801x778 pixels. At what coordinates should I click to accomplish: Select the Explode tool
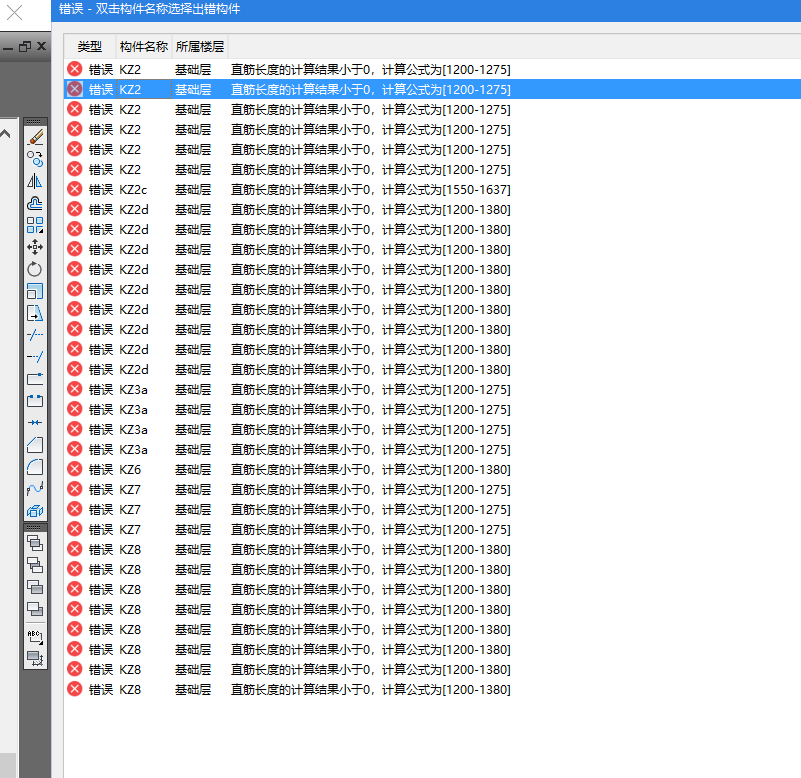(35, 511)
